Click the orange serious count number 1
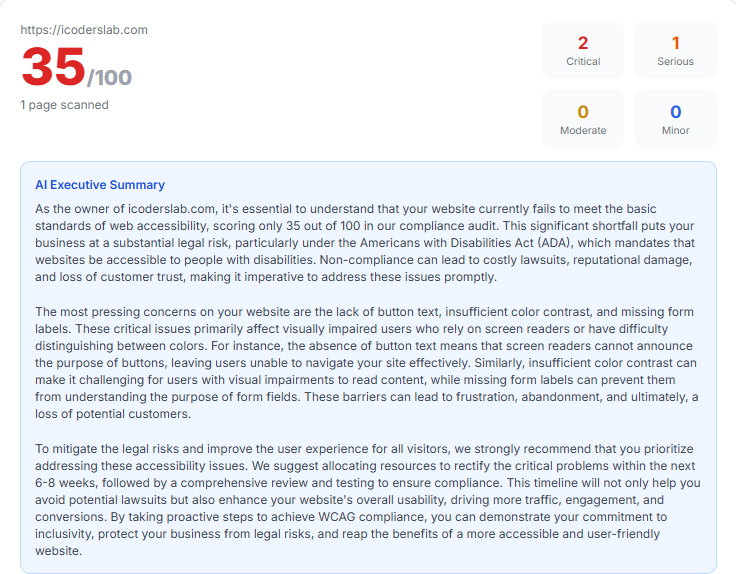The image size is (736, 574). coord(675,43)
